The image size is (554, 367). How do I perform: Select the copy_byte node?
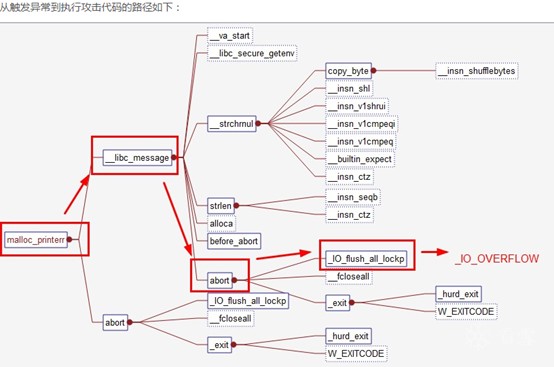pyautogui.click(x=348, y=71)
